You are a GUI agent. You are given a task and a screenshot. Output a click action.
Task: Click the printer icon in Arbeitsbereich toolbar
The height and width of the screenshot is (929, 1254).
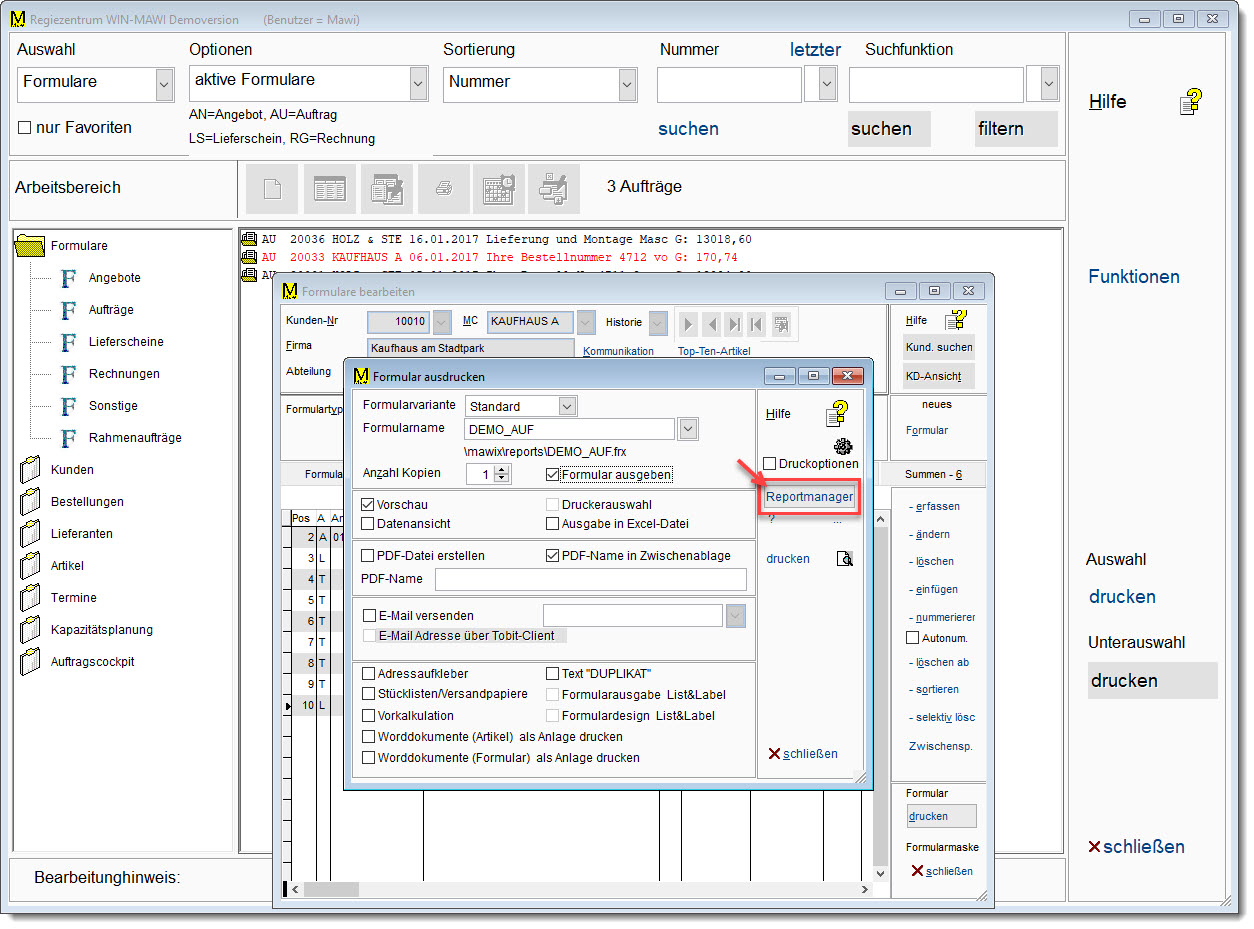[x=443, y=190]
